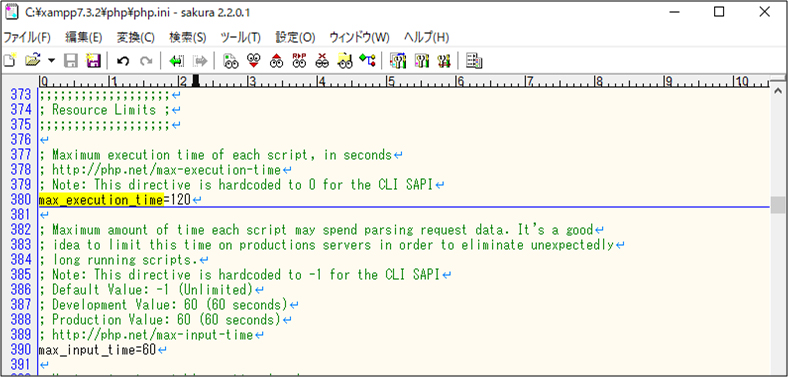Click the grayed Save disk icon
Screen dimensions: 788x377
coord(70,61)
